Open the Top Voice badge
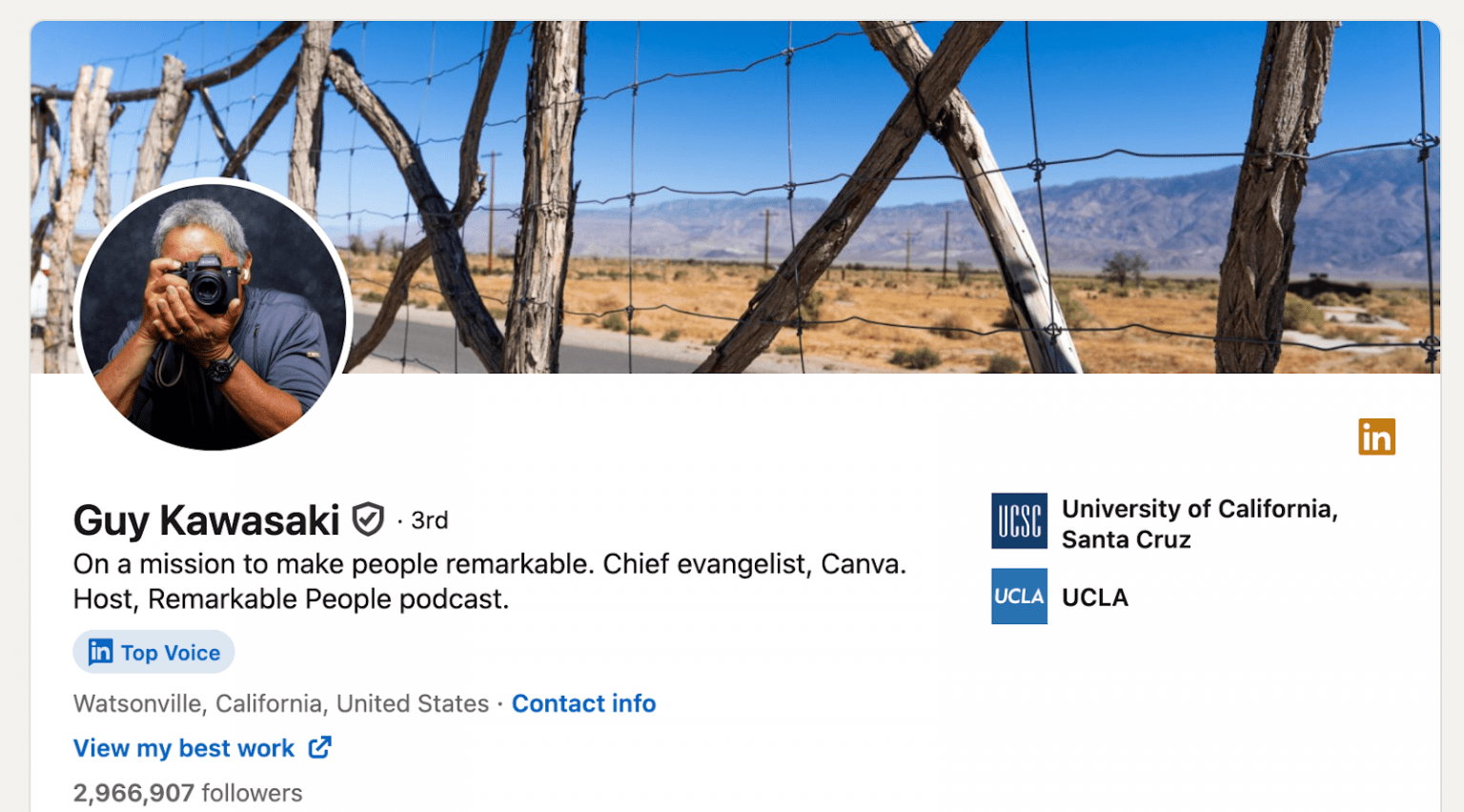 point(152,652)
